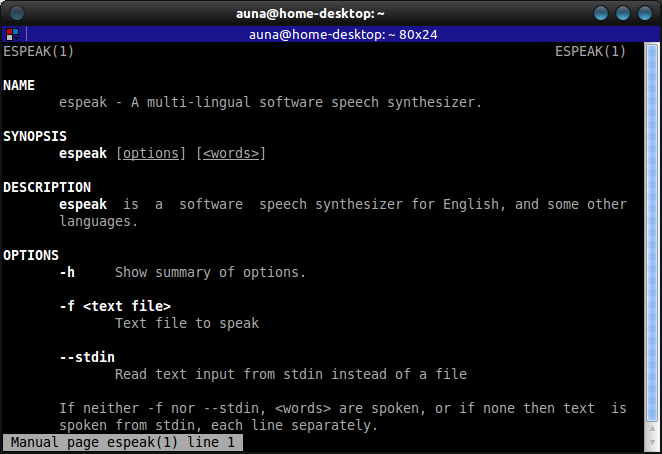Open the Terminator group icon menu
This screenshot has width=662, height=454.
pos(13,34)
